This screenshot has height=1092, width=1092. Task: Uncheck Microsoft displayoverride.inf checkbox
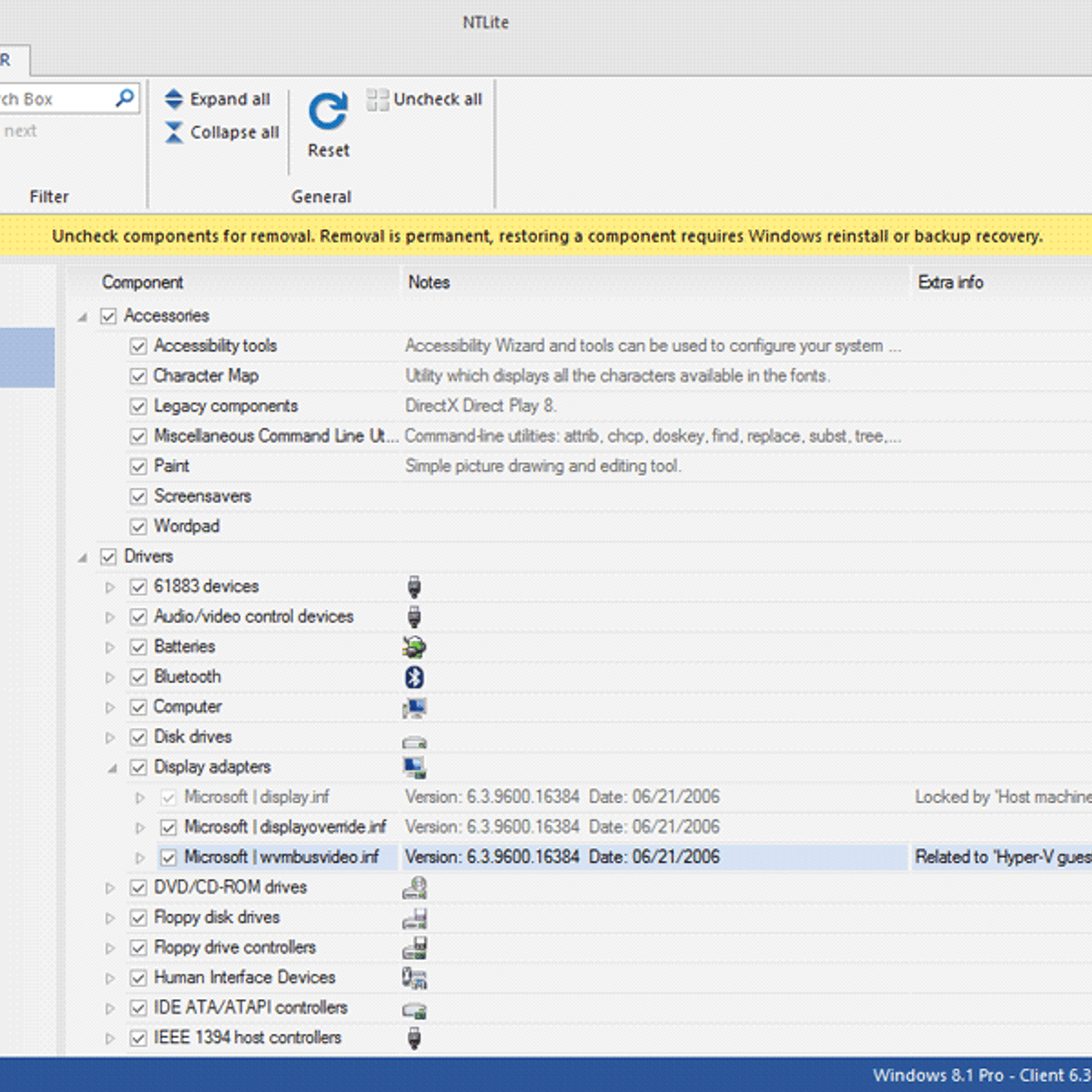[x=169, y=827]
